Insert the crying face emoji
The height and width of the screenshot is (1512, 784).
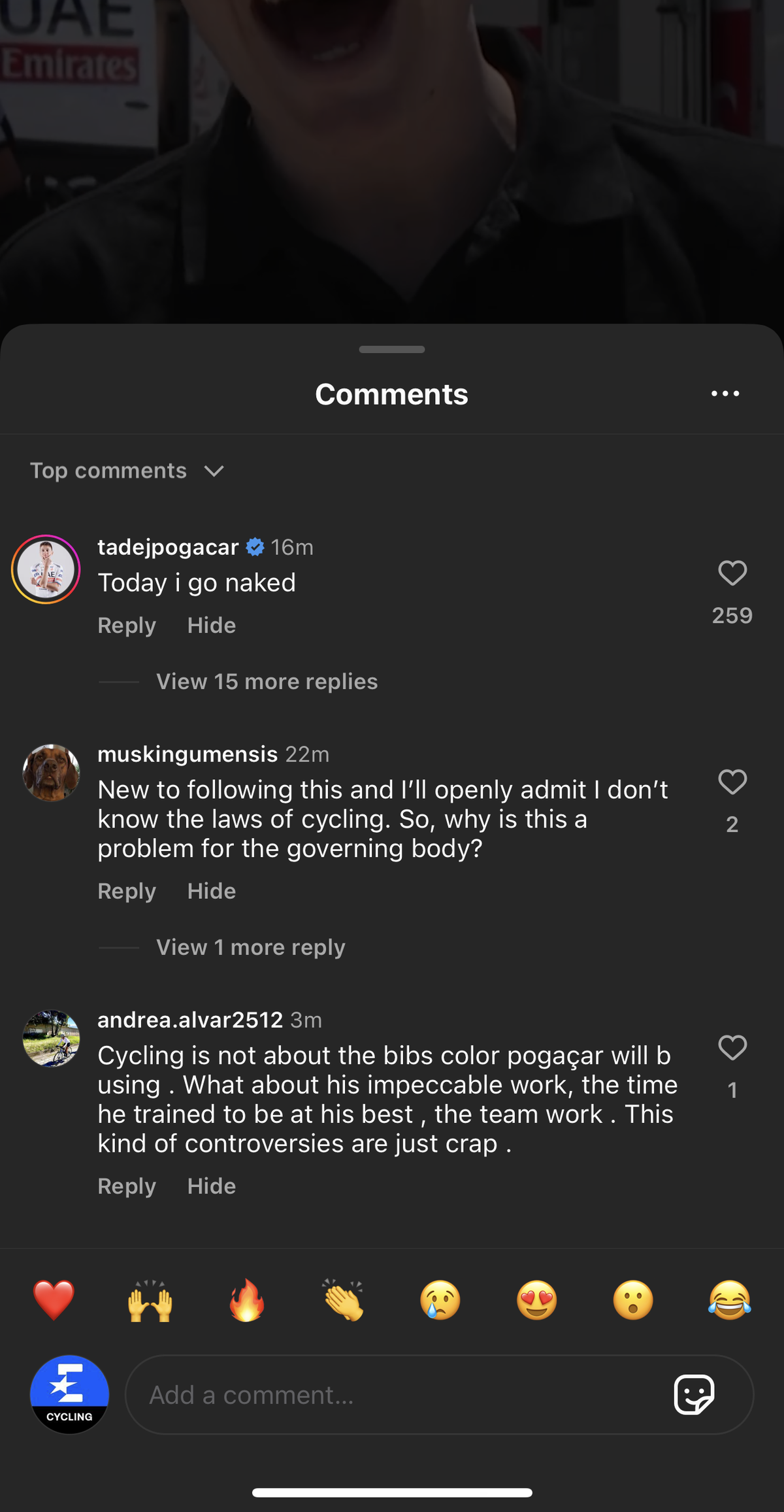[440, 1300]
